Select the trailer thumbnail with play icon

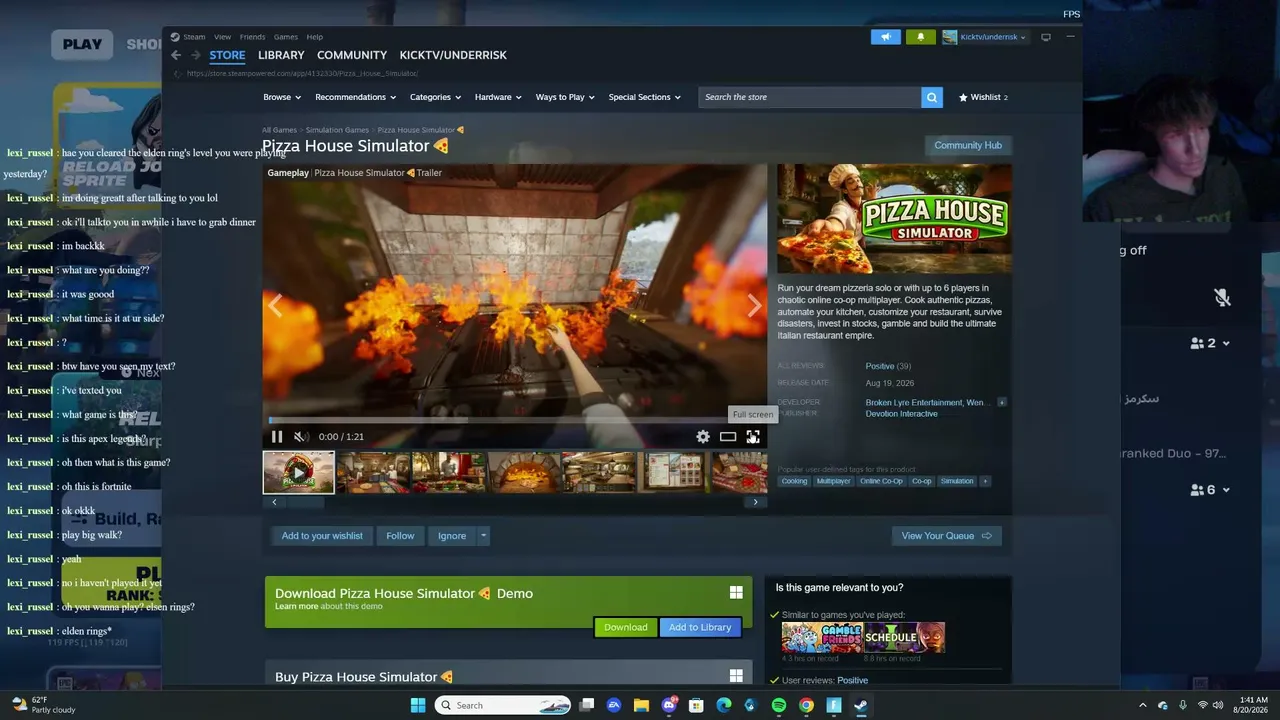pyautogui.click(x=299, y=472)
